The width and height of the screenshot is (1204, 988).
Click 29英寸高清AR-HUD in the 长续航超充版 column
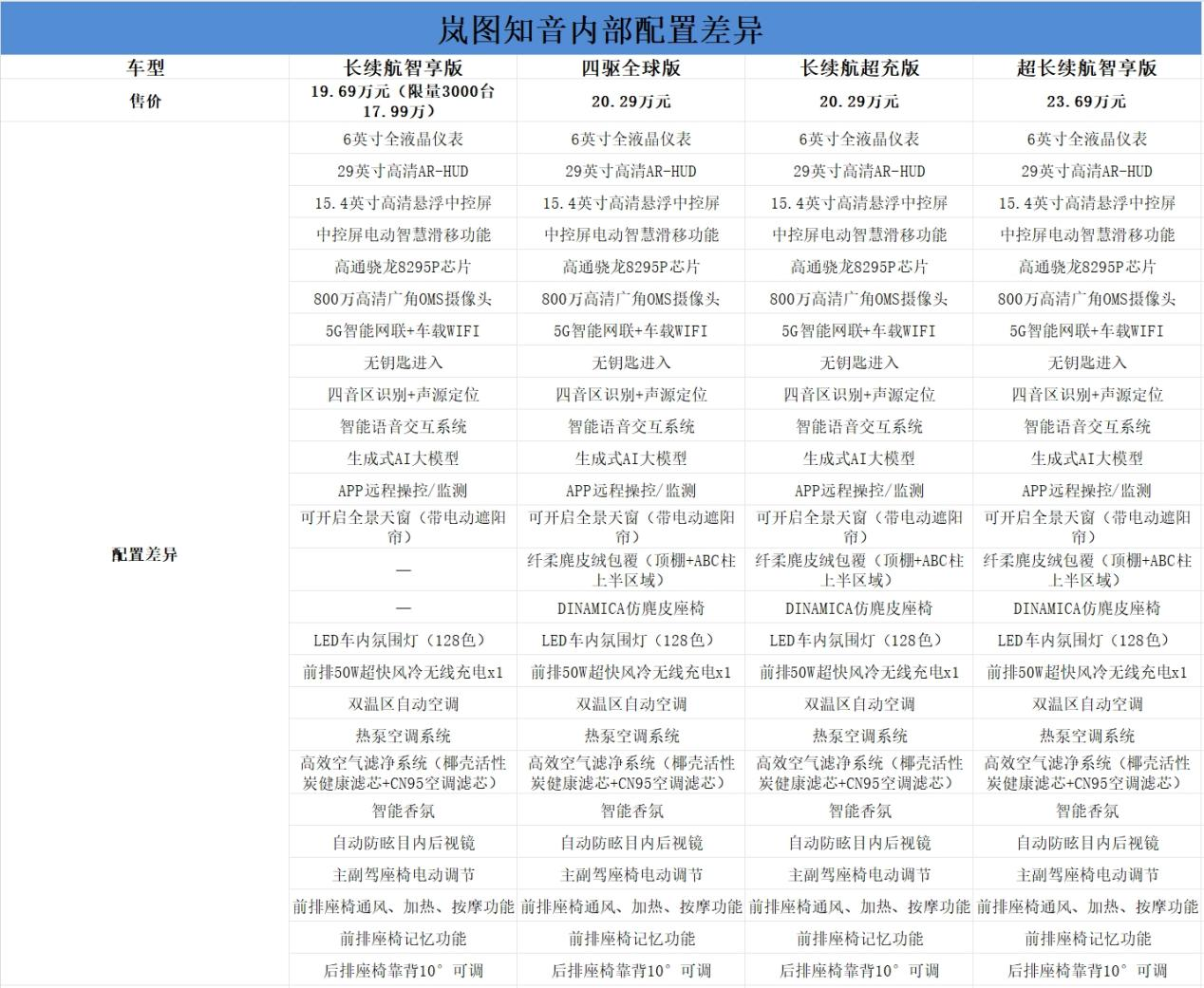click(x=859, y=171)
